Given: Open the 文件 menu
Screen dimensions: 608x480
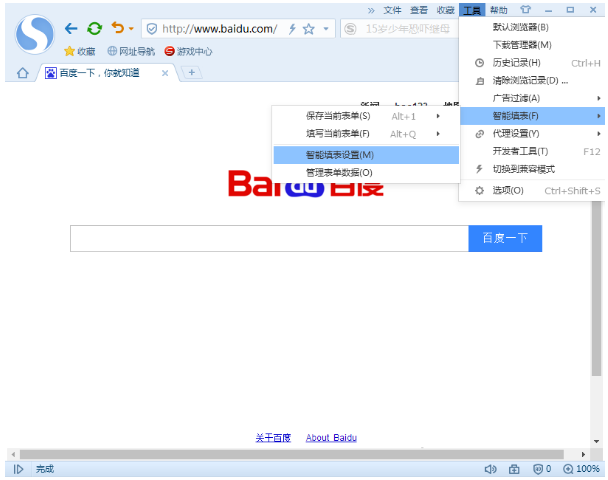Looking at the screenshot, I should click(x=392, y=10).
